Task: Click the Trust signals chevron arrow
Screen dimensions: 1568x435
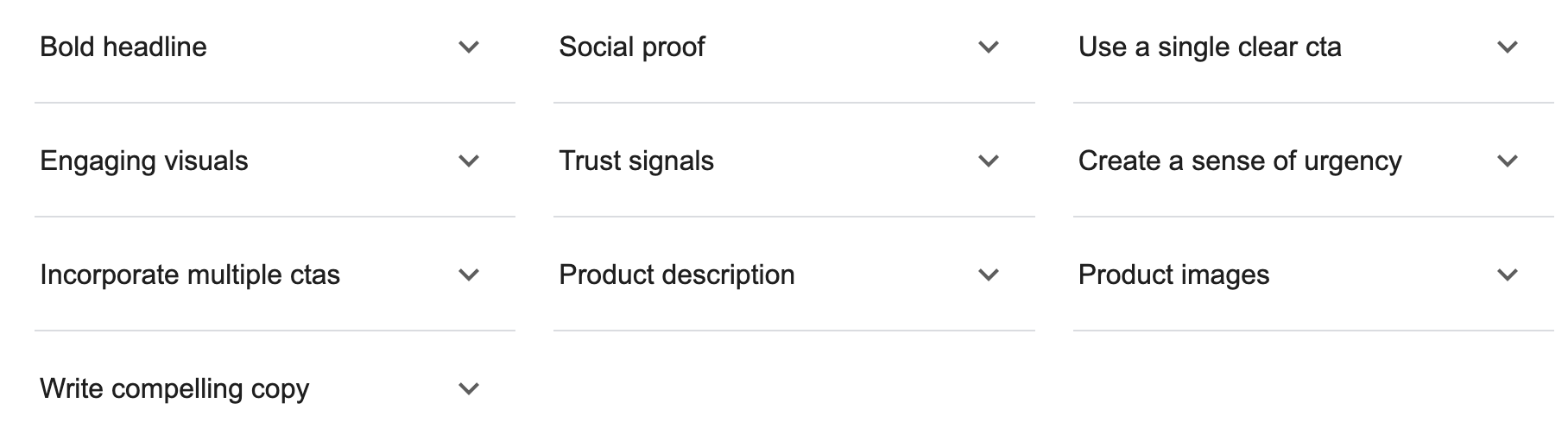Action: [989, 161]
